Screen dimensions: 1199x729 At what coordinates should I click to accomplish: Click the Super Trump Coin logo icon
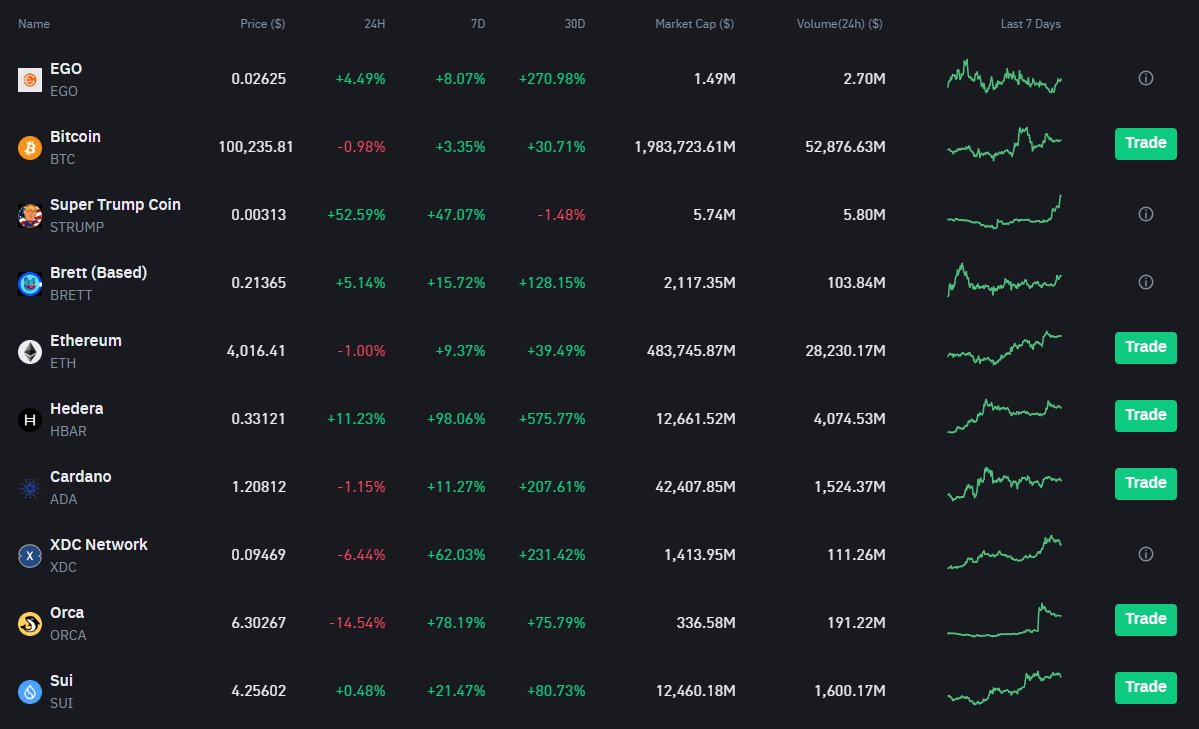pyautogui.click(x=30, y=216)
